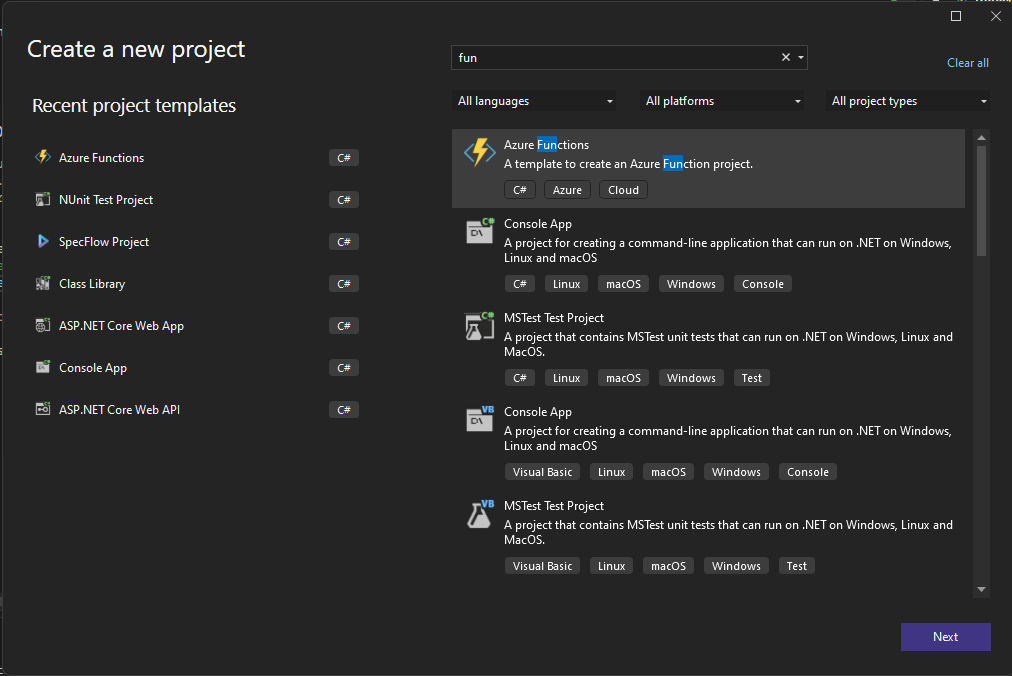1012x676 pixels.
Task: Clear the search text with the X button
Action: tap(786, 58)
